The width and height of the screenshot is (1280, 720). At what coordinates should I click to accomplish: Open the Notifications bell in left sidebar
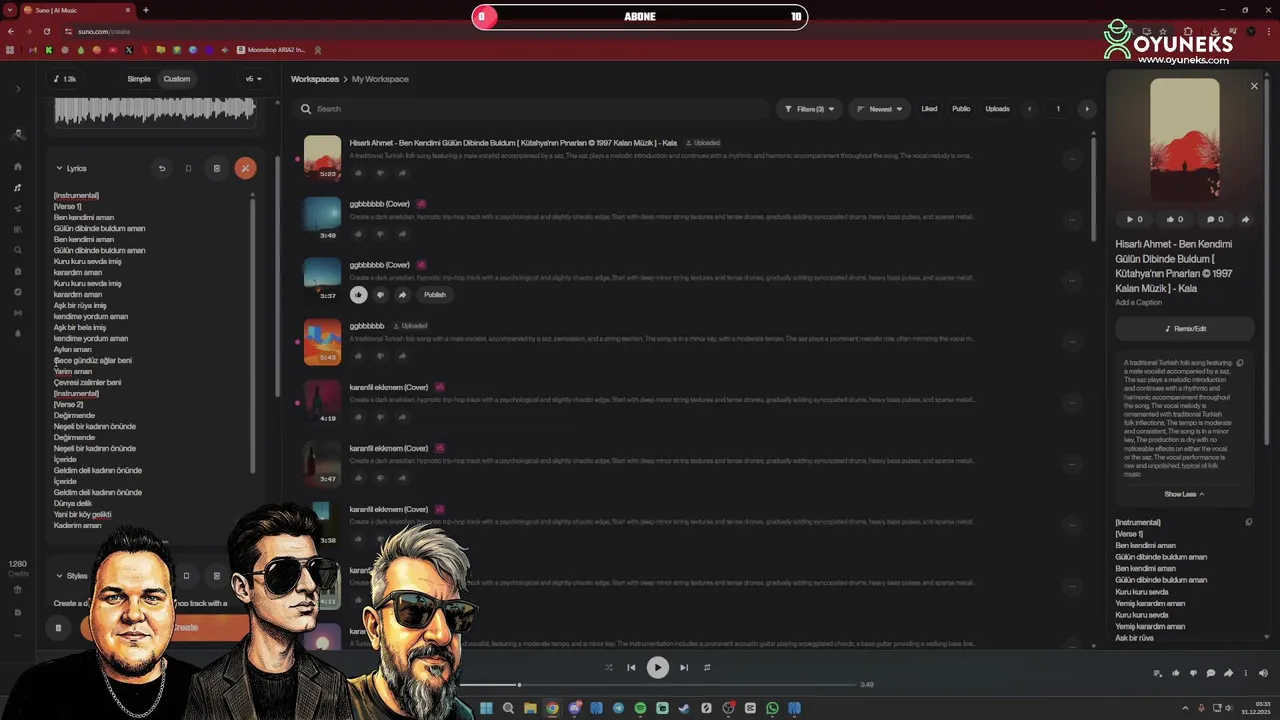click(18, 333)
